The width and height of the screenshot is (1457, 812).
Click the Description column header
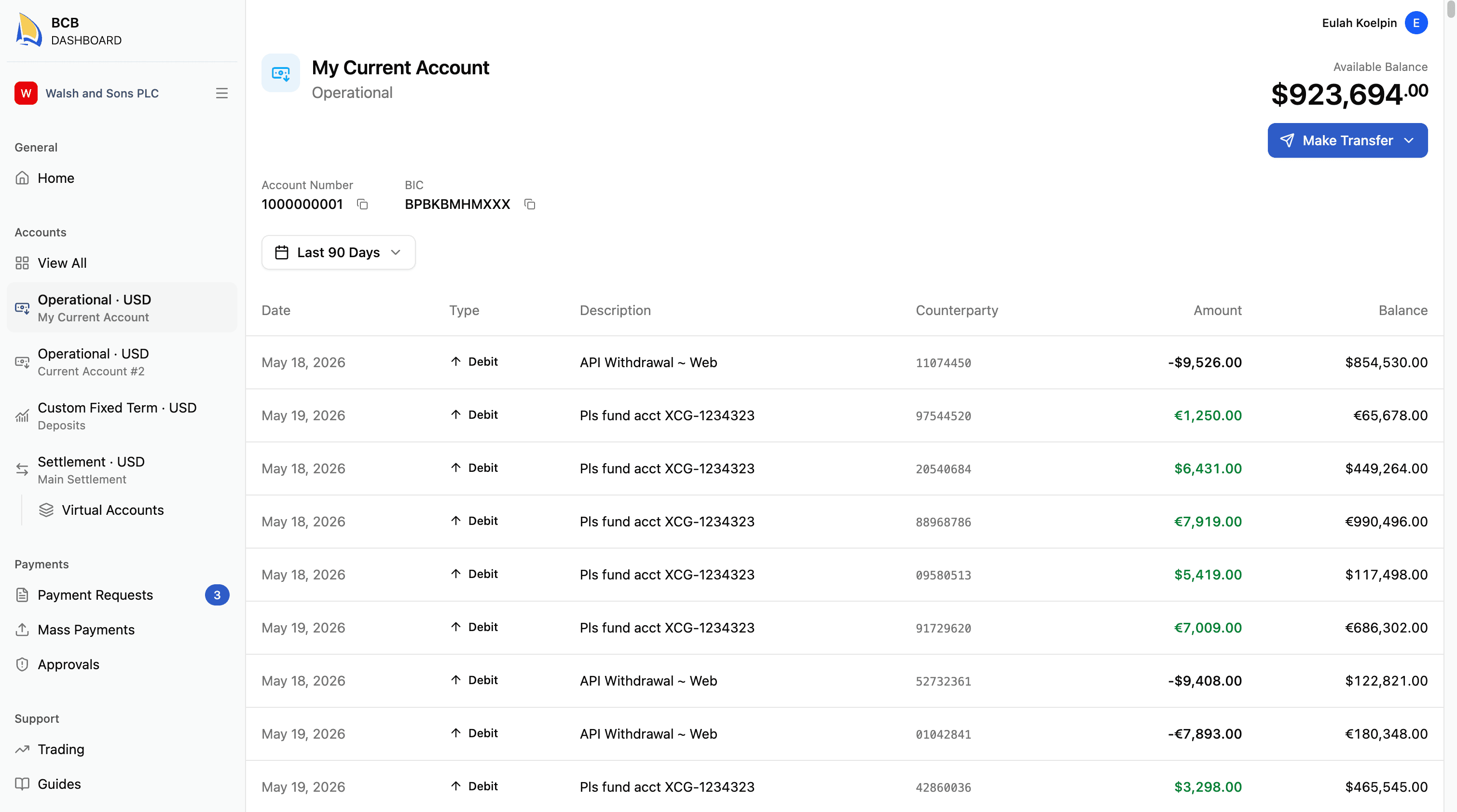615,310
